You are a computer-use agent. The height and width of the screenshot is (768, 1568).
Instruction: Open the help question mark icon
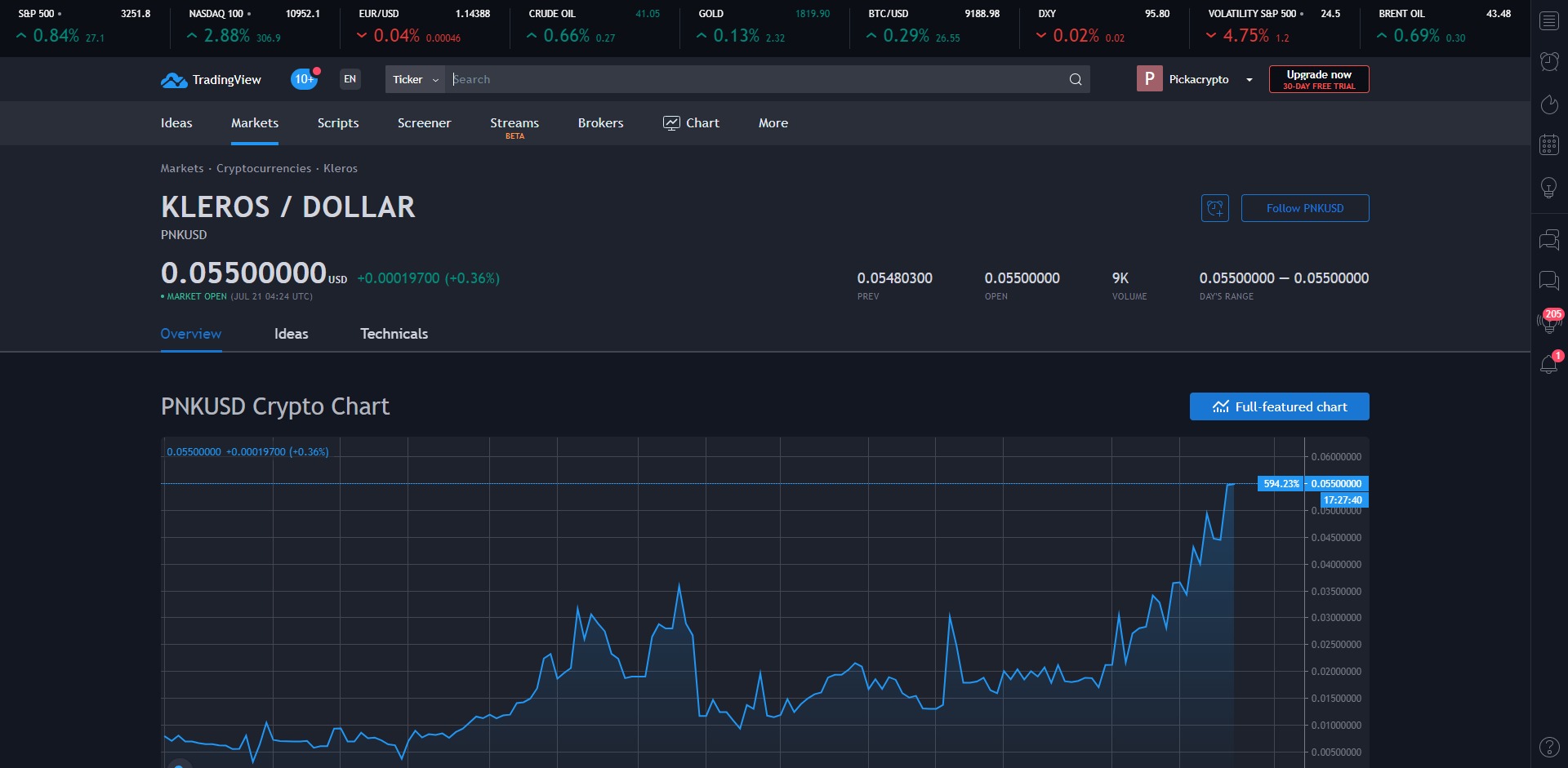(1549, 747)
